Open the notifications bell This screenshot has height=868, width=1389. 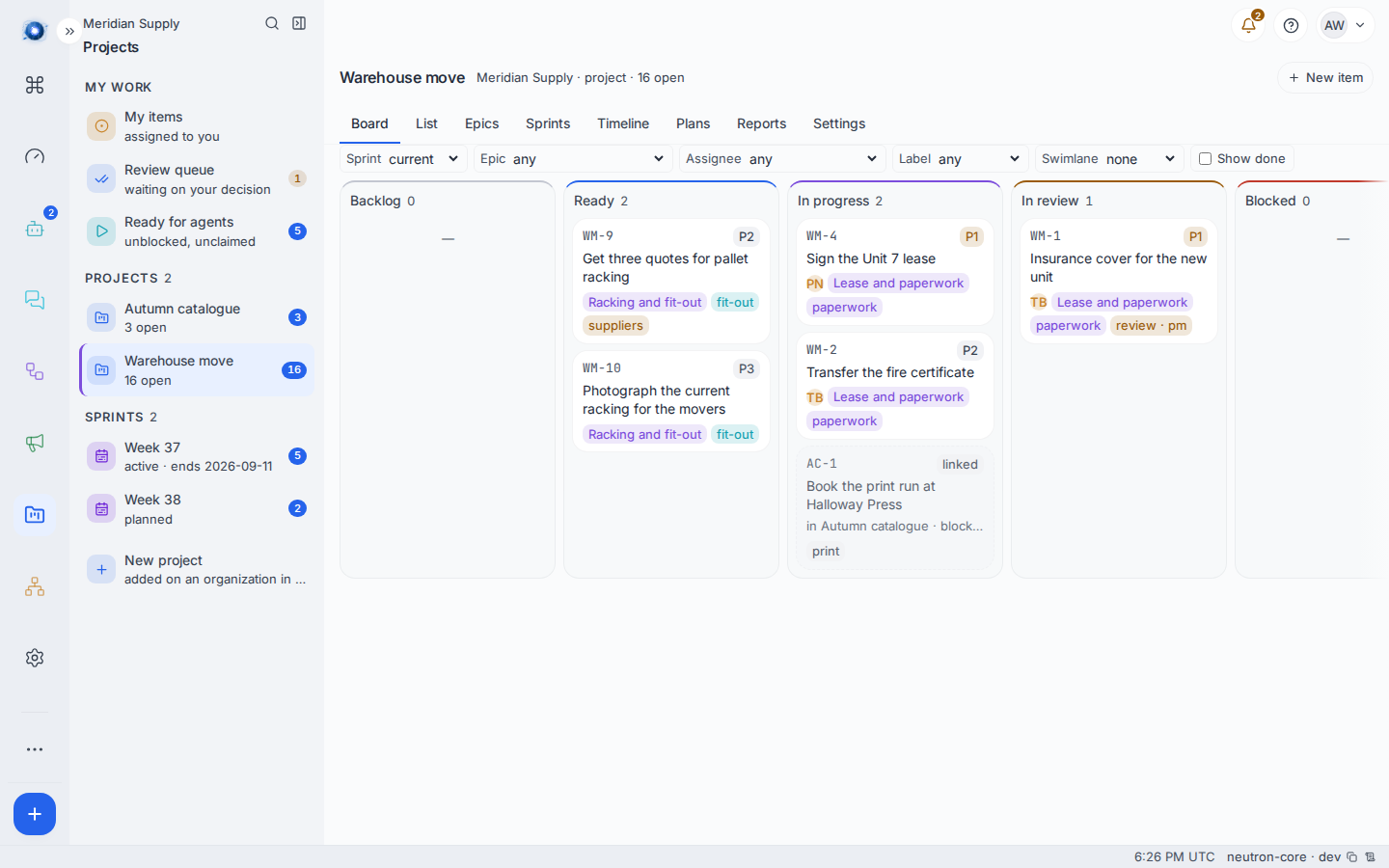[x=1248, y=25]
